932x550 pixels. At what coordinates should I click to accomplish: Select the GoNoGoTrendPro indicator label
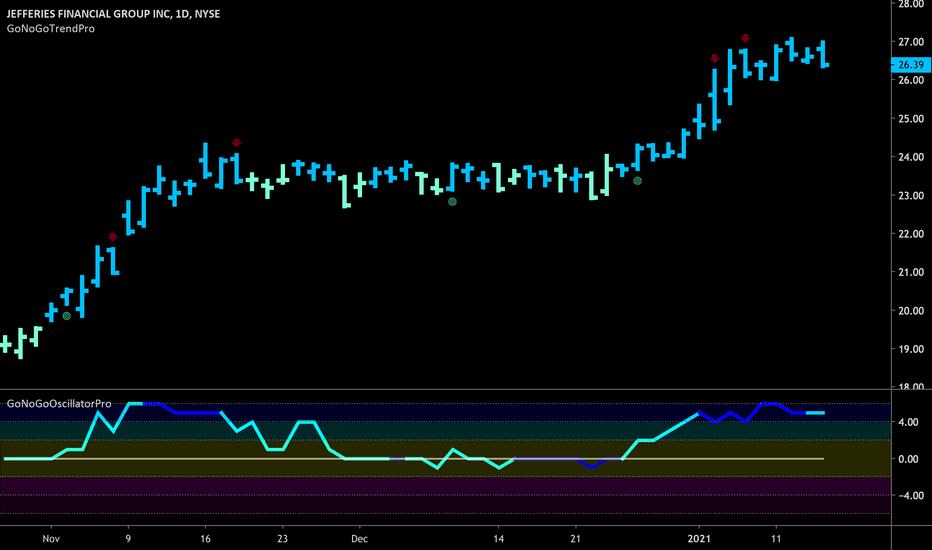(x=51, y=29)
